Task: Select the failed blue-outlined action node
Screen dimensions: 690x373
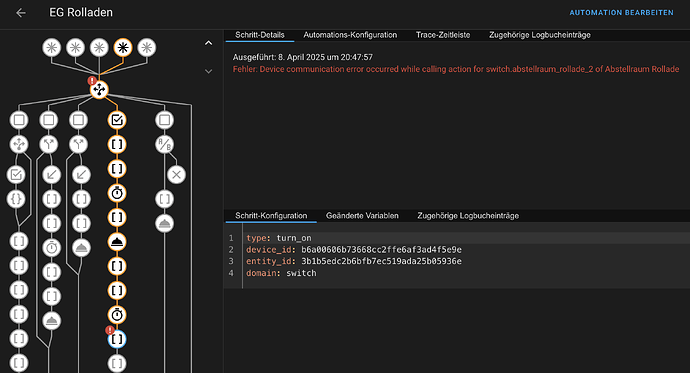Action: coord(117,339)
